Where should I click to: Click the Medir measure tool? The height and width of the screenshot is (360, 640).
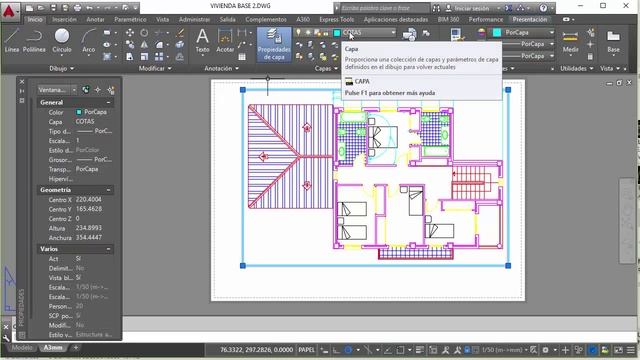[x=570, y=41]
